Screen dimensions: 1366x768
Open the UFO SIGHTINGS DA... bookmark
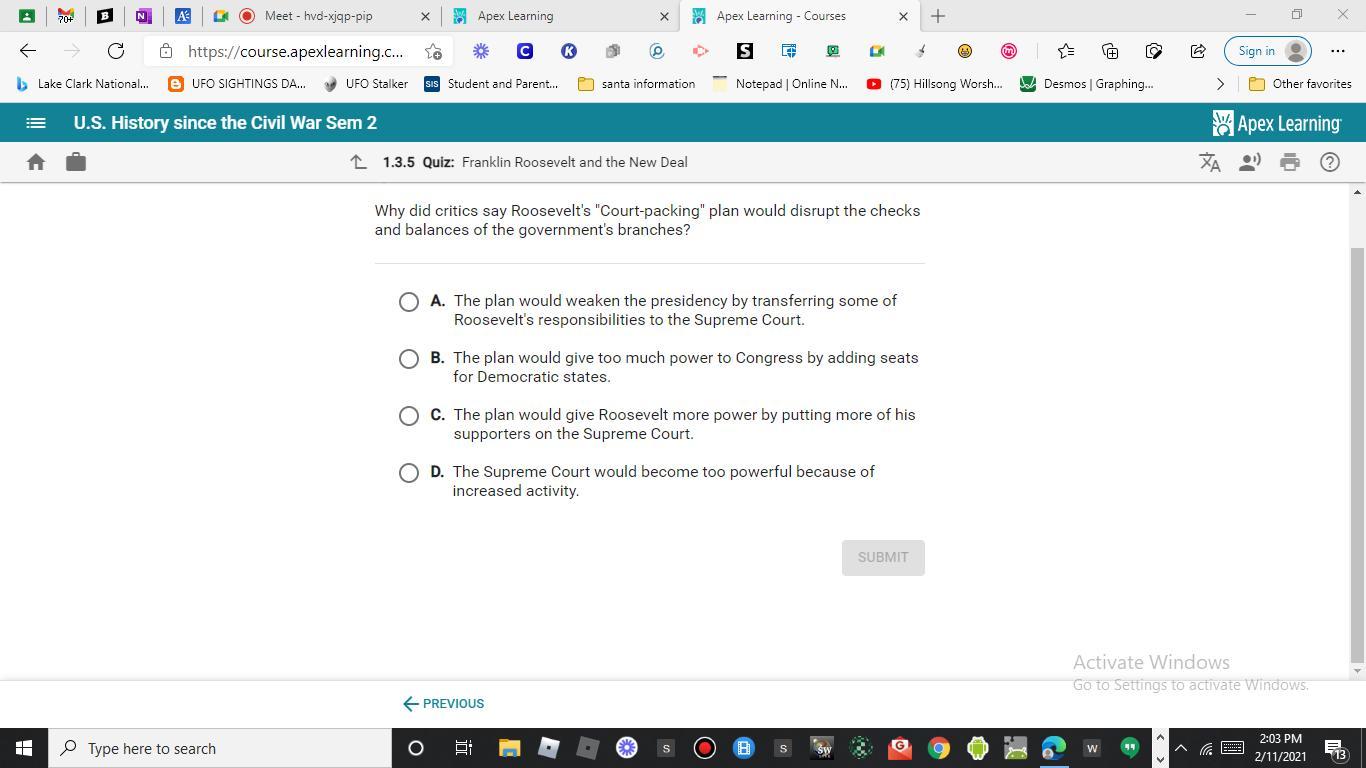(237, 84)
